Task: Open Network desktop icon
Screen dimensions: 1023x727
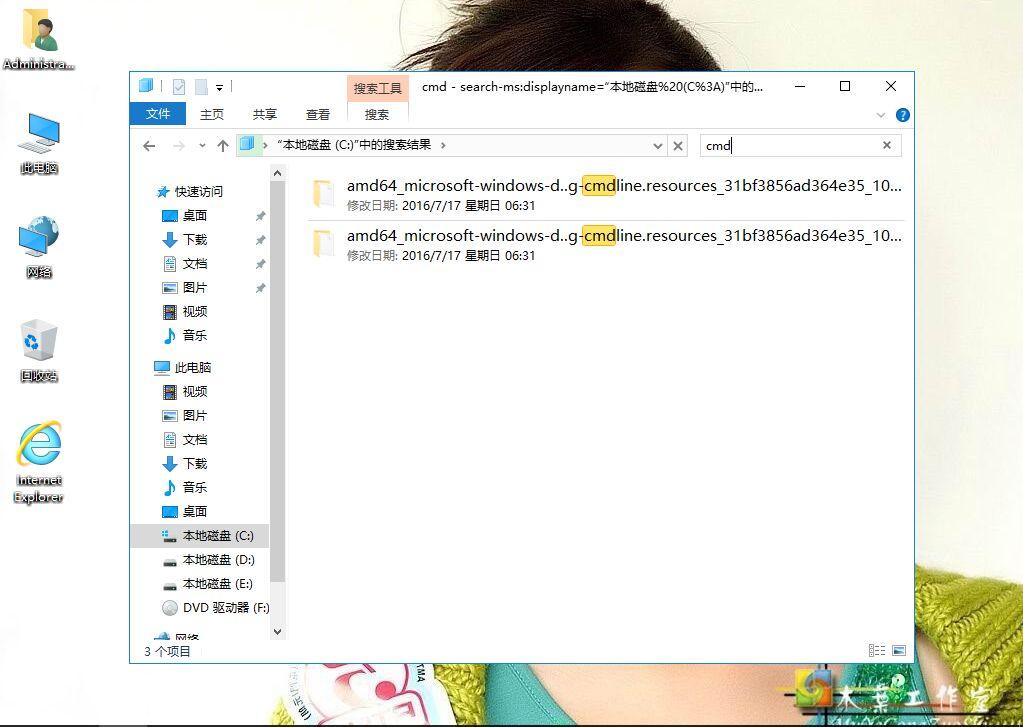Action: (x=38, y=247)
